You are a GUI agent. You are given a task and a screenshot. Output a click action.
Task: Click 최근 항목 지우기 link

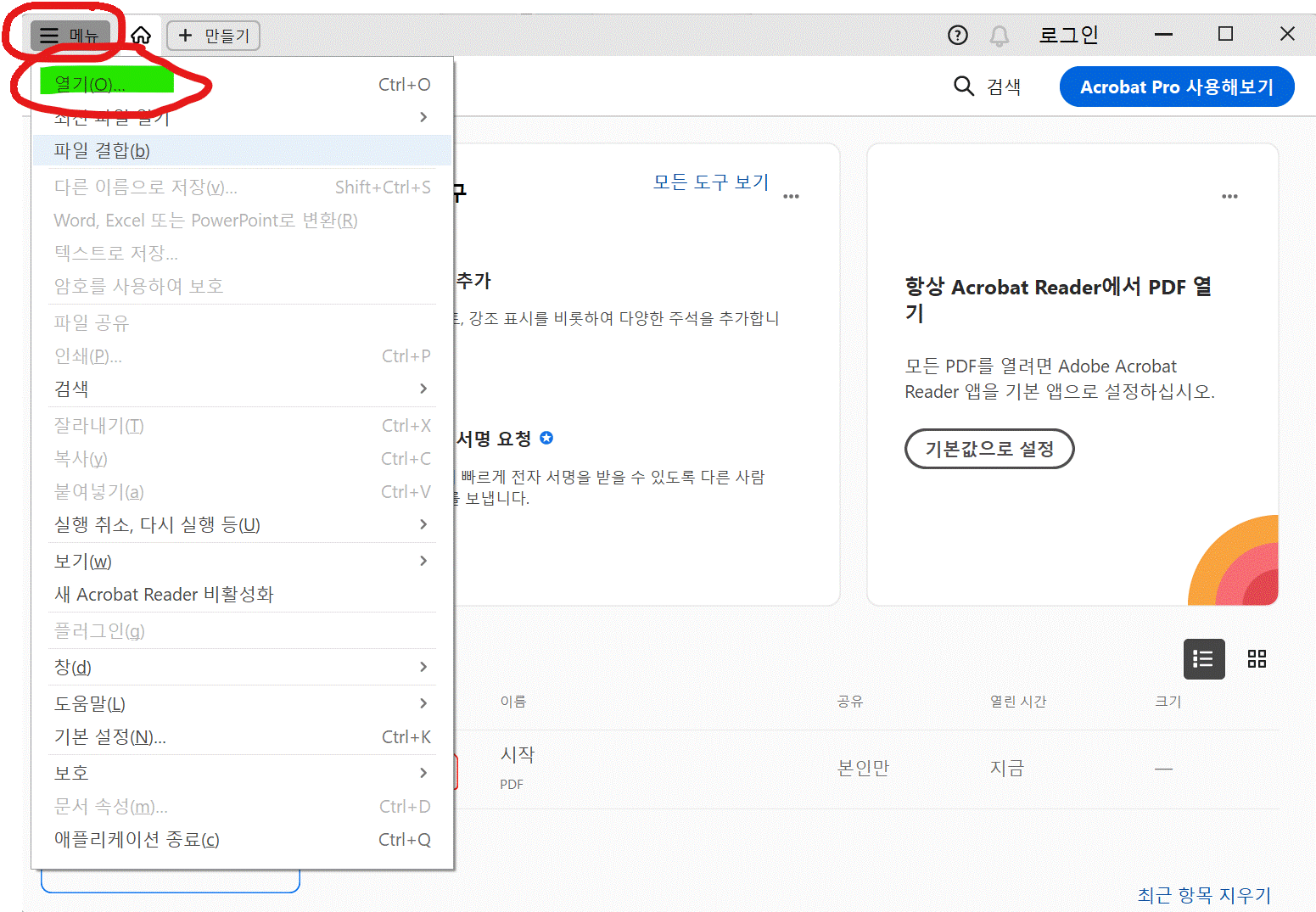point(1204,895)
